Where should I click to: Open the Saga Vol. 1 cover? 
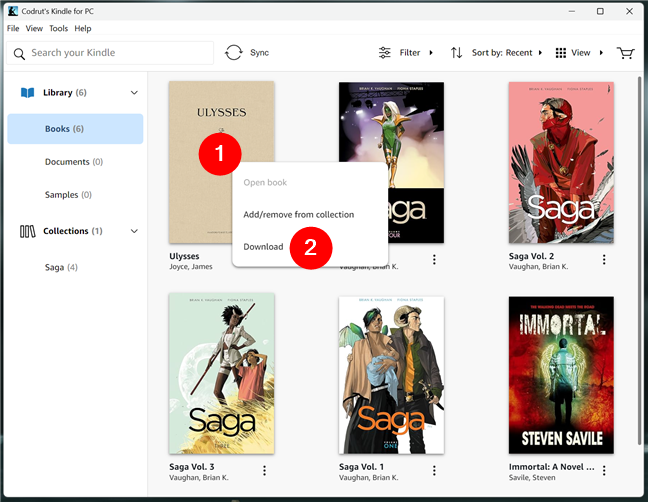click(x=391, y=375)
